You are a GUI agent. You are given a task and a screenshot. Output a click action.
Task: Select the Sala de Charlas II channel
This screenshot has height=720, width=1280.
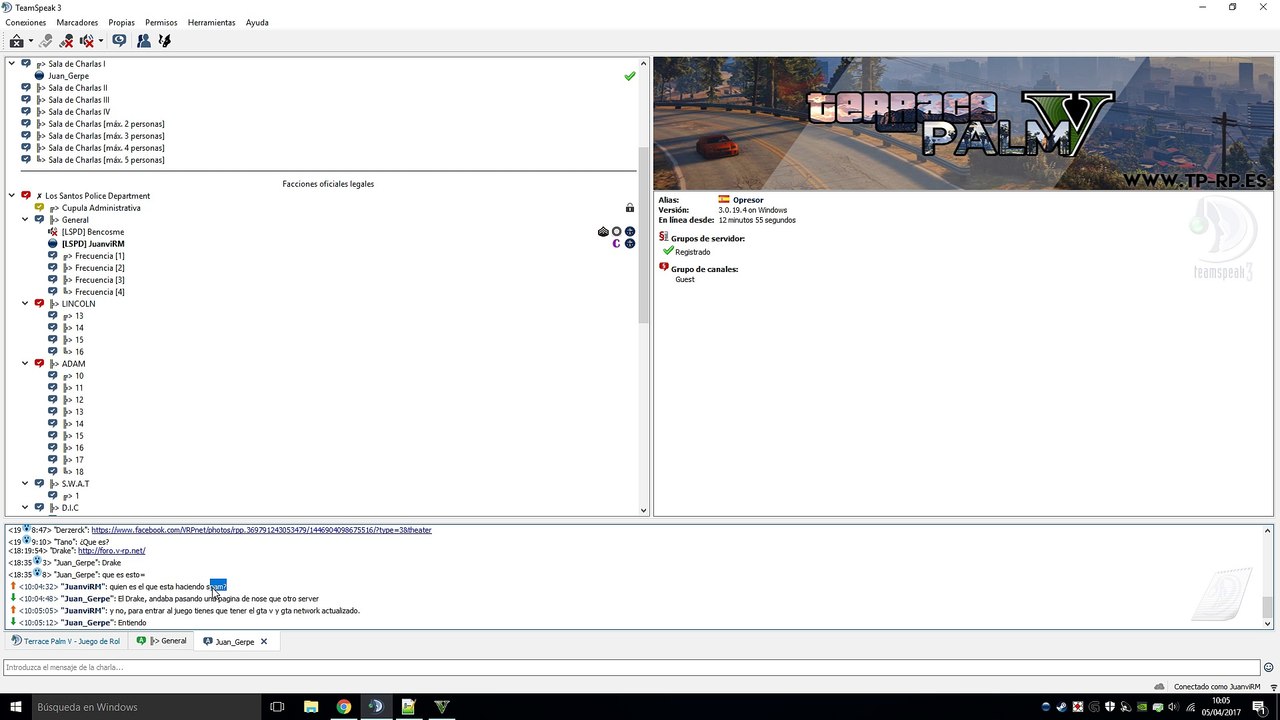point(78,88)
